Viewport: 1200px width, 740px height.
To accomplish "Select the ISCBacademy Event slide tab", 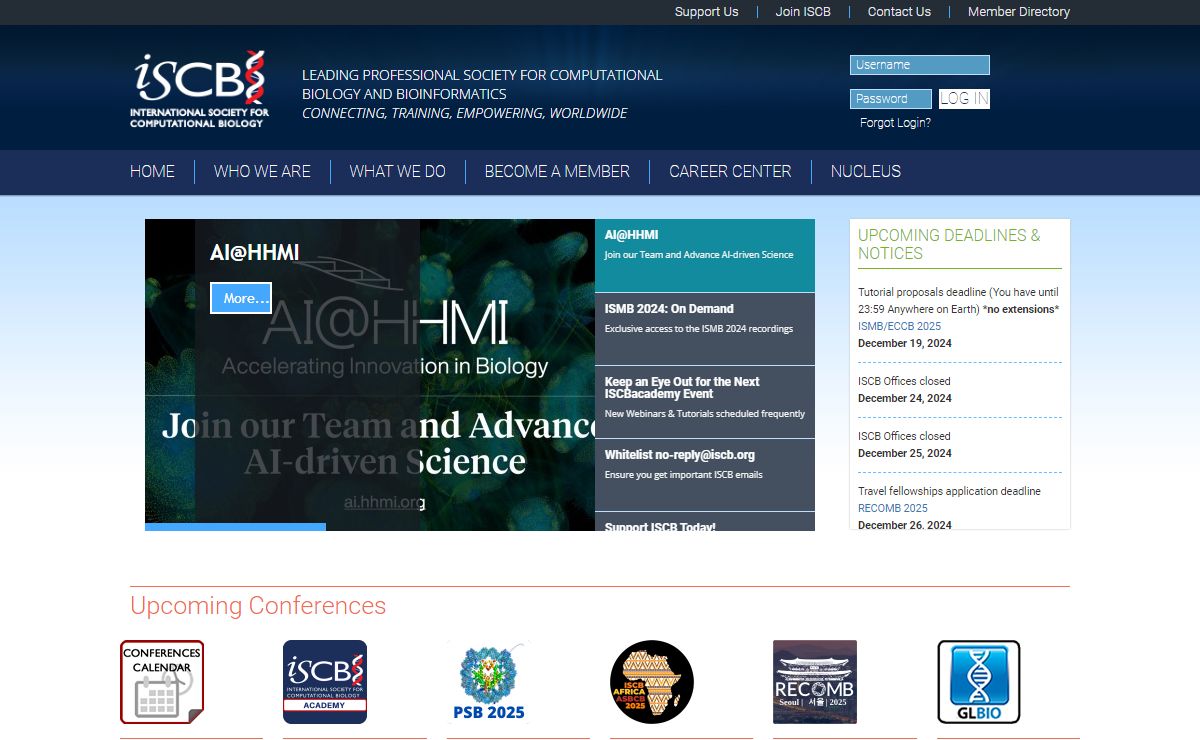I will point(705,402).
